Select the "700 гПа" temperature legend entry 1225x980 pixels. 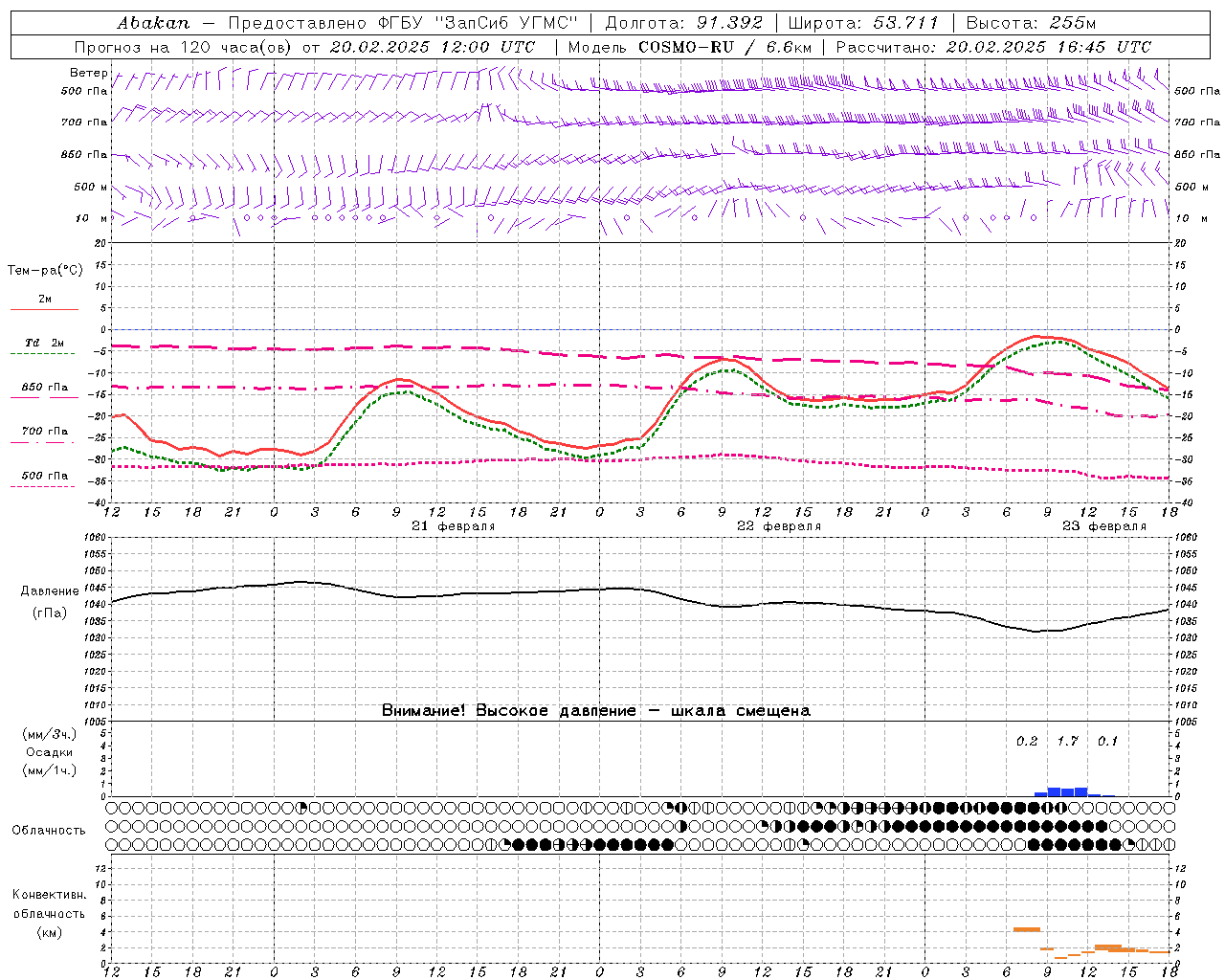pos(45,432)
